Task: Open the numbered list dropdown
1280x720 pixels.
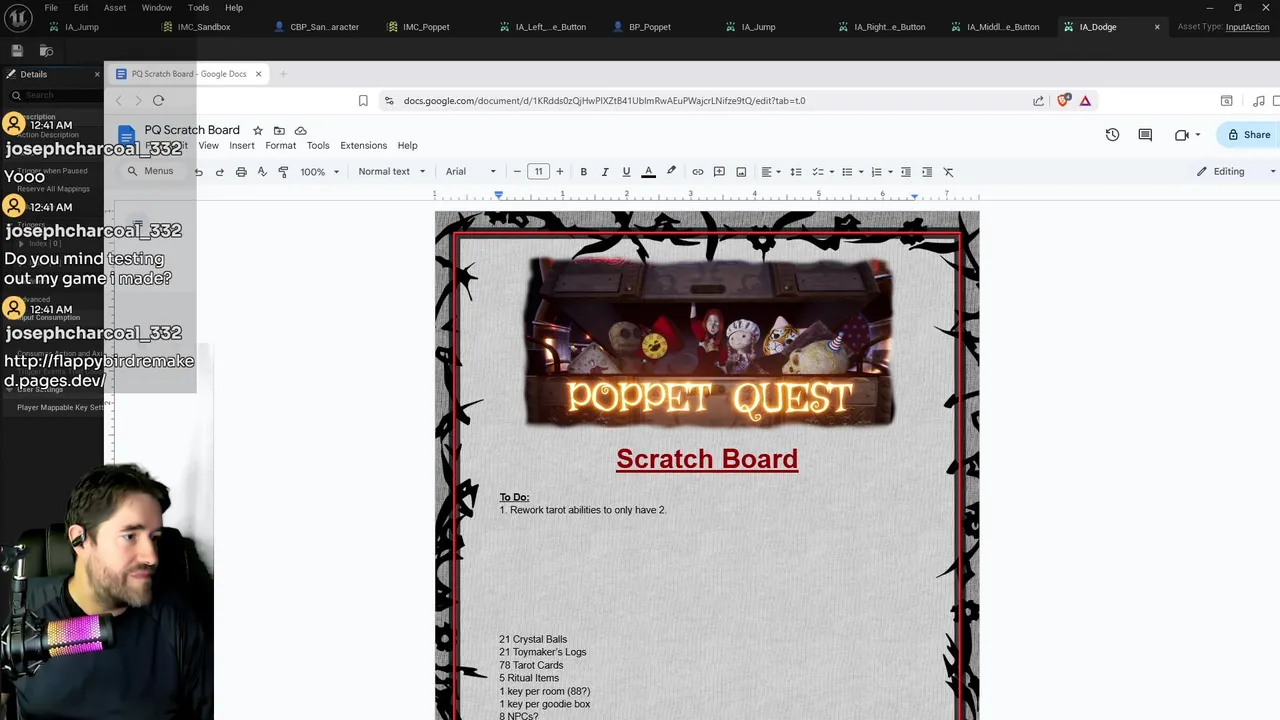Action: pyautogui.click(x=881, y=172)
